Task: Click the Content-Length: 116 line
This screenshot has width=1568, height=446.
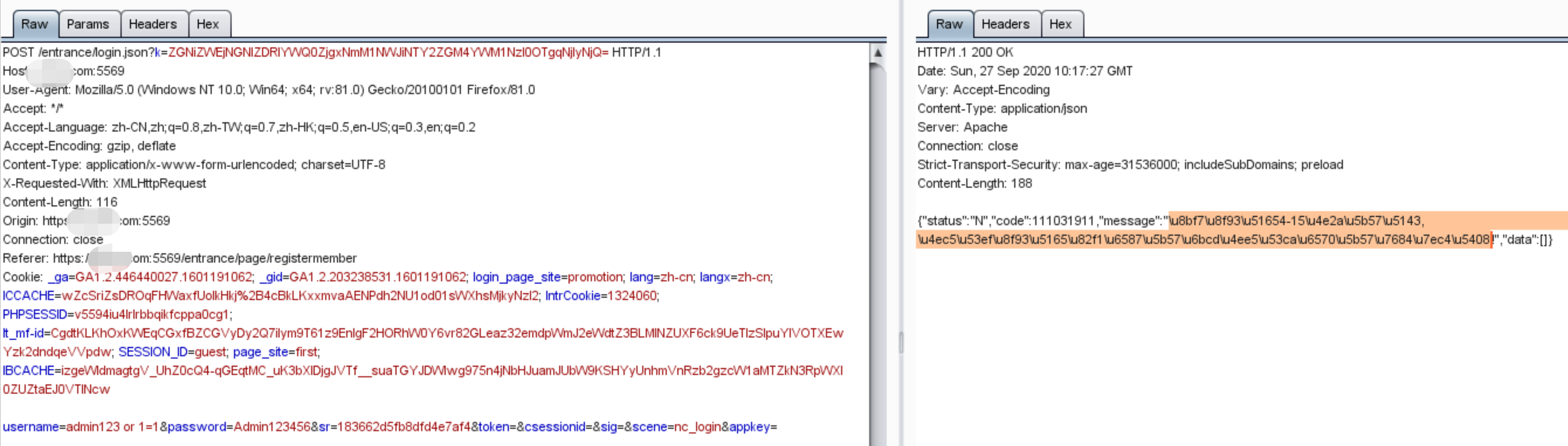Action: click(60, 202)
